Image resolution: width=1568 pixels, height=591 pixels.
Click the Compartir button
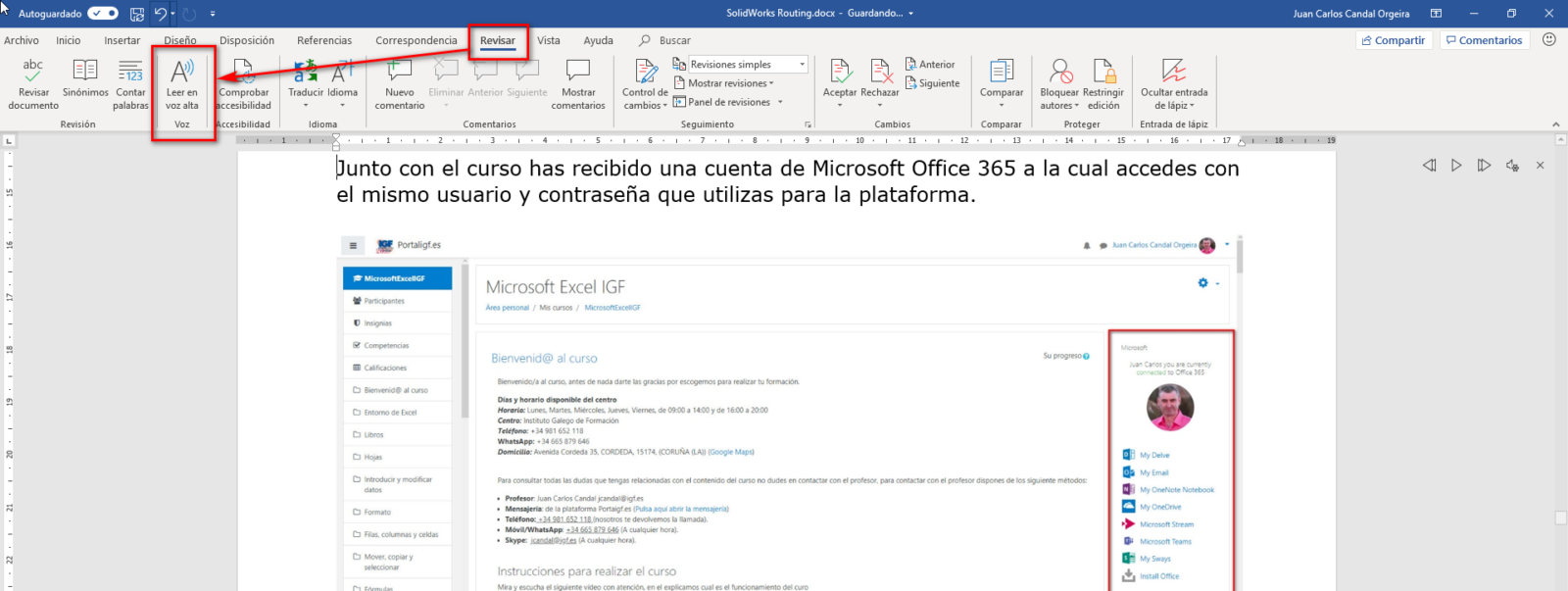1394,40
